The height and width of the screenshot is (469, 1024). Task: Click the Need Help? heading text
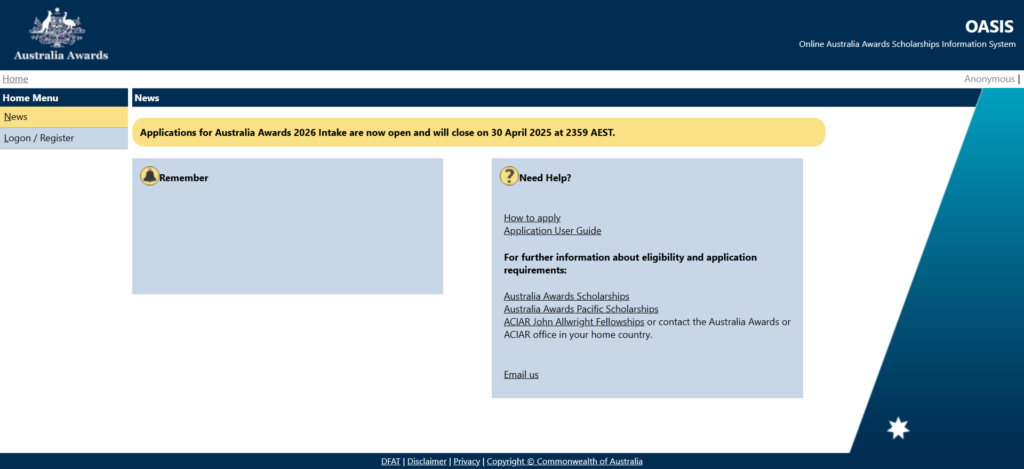click(545, 178)
